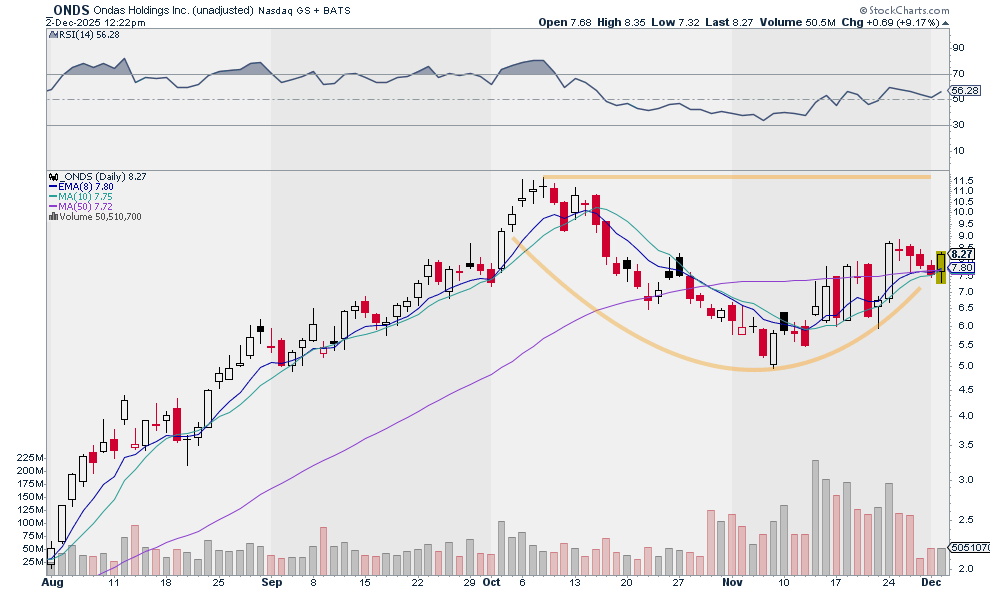Click the up-triangle icon beside the change percent

[946, 23]
